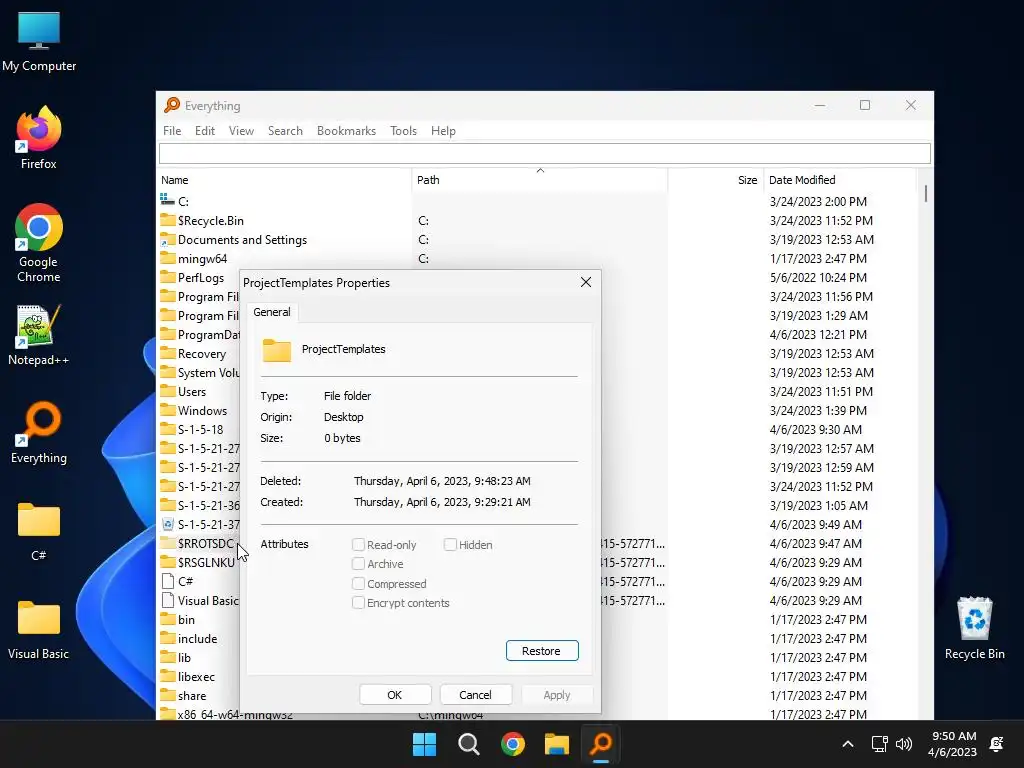The image size is (1024, 768).
Task: Open the notifications icon in tray
Action: click(997, 744)
